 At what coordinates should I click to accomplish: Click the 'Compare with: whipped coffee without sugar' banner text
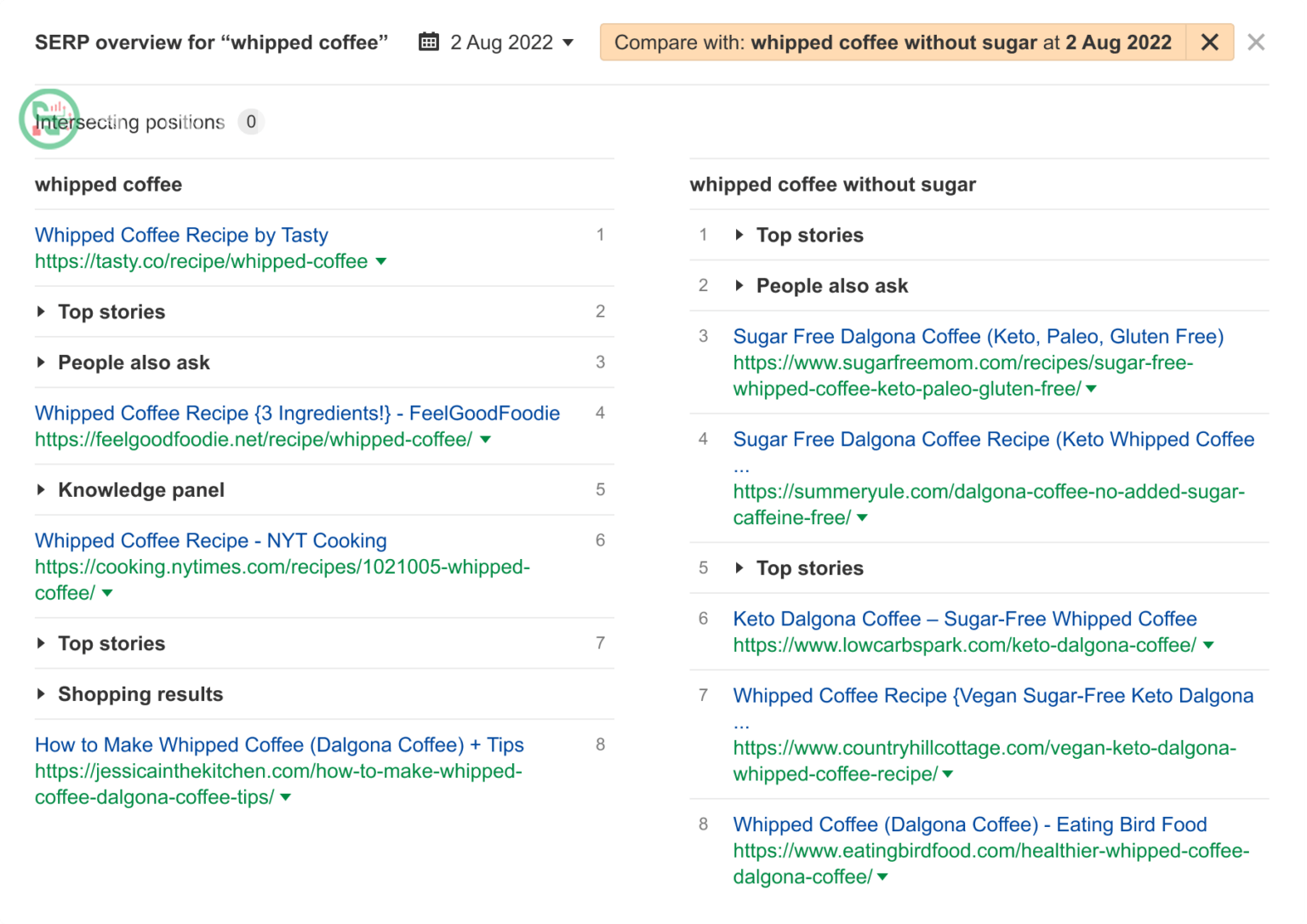pyautogui.click(x=893, y=43)
